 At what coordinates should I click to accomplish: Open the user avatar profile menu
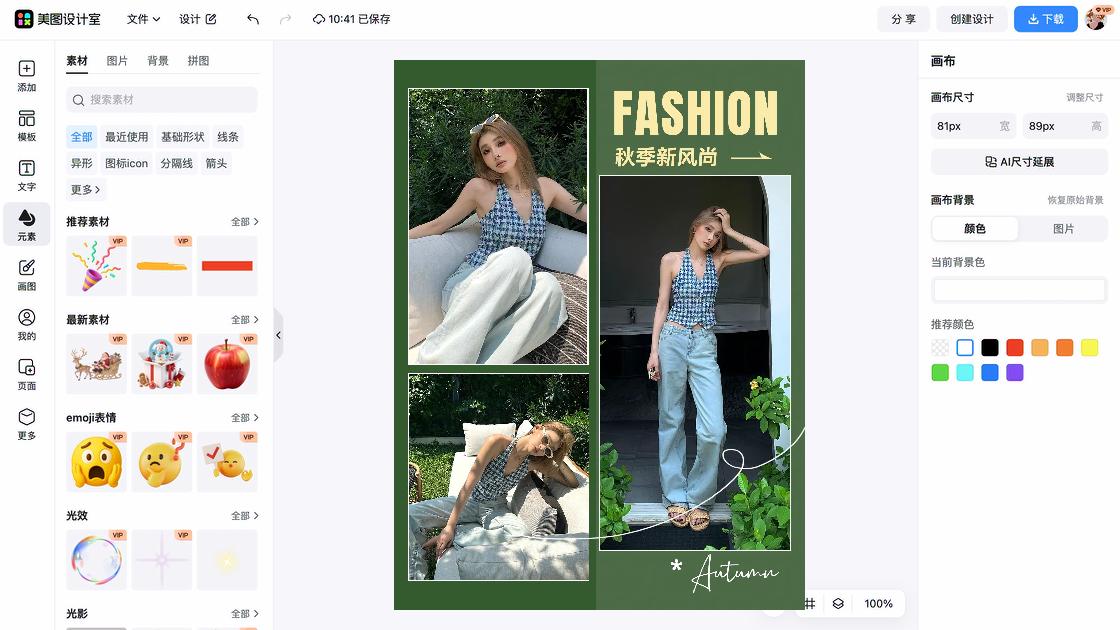(1096, 19)
